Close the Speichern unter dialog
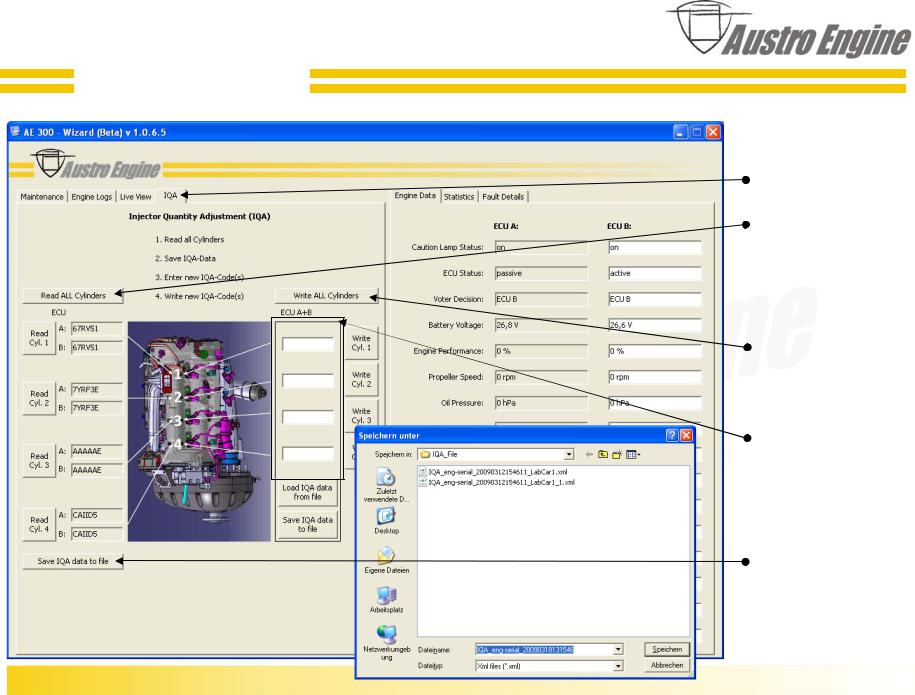Image resolution: width=915 pixels, height=695 pixels. [x=686, y=435]
